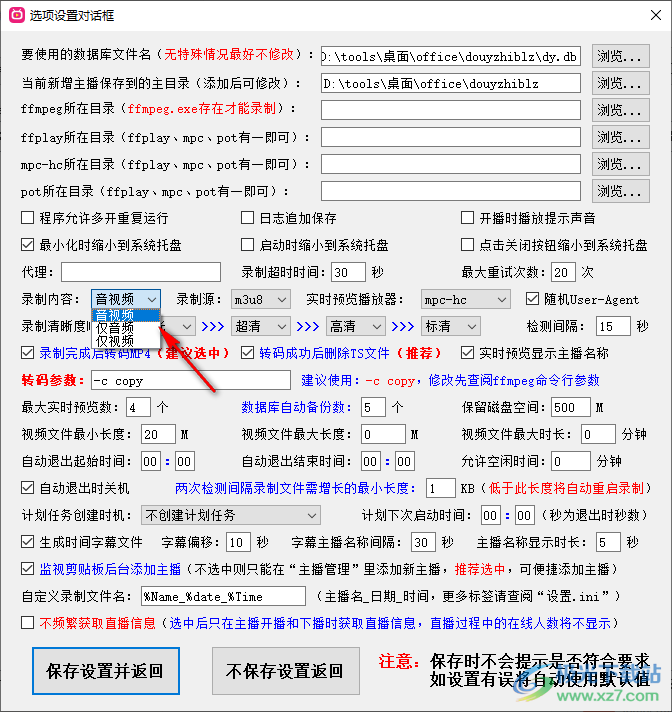Select 仅音频 in the dropdown list
672x712 pixels.
pos(126,327)
